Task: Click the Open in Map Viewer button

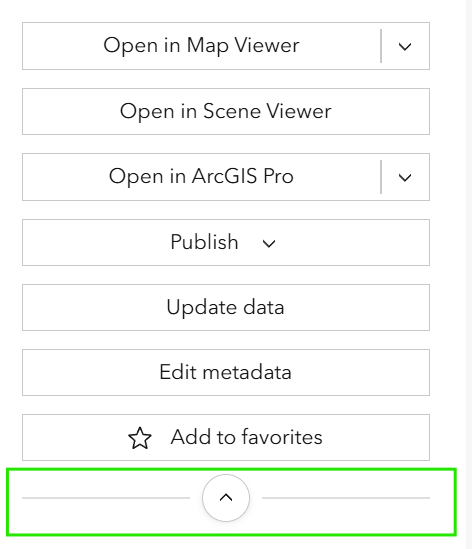Action: point(201,46)
